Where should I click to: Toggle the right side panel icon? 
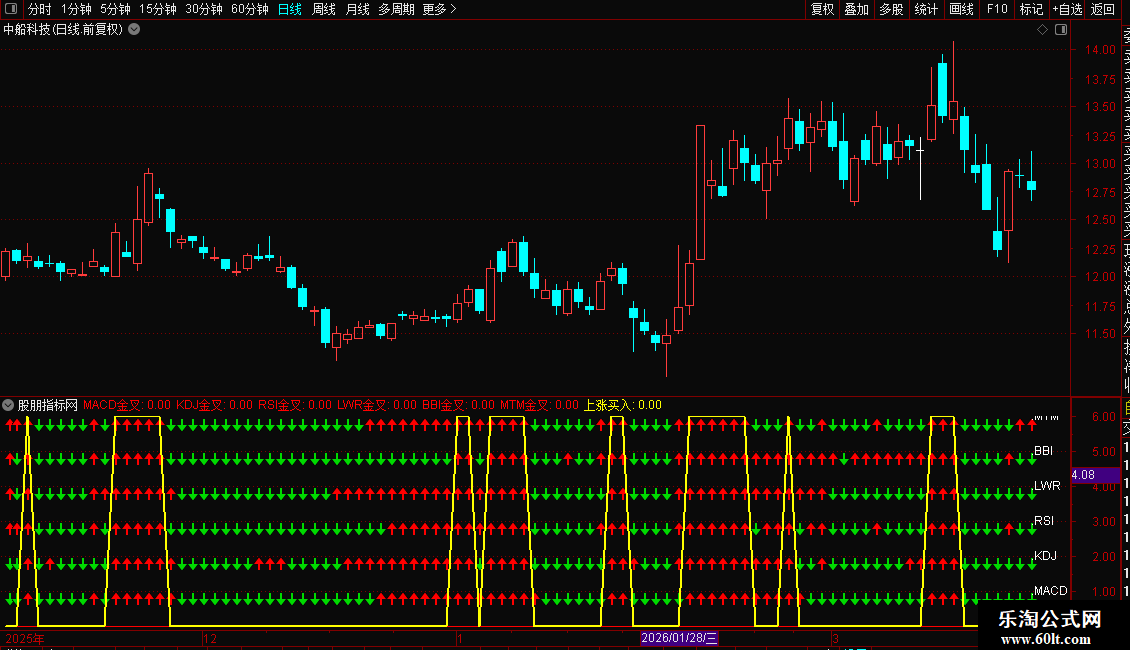[x=1061, y=30]
